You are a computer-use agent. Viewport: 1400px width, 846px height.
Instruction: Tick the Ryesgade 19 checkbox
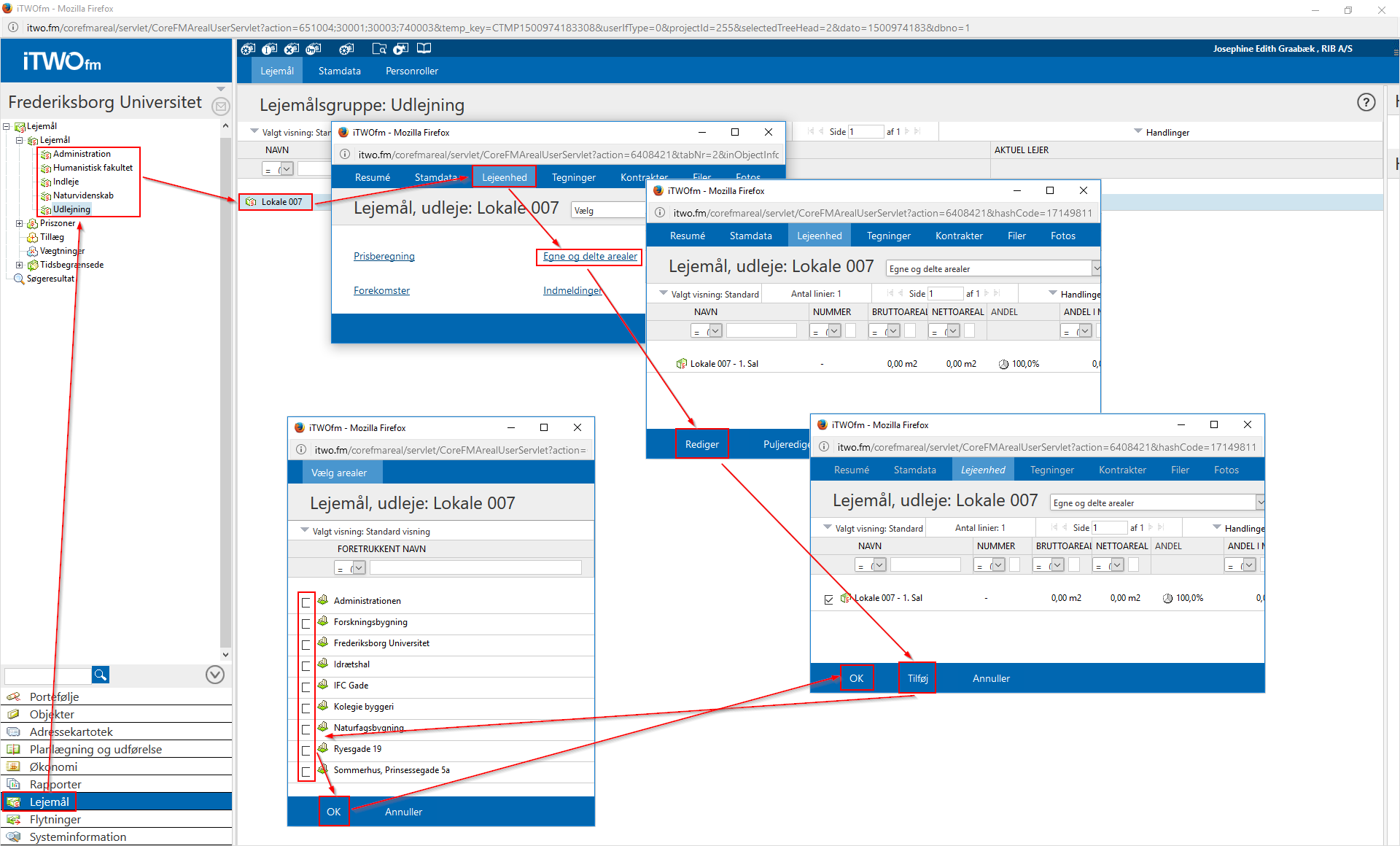click(x=306, y=750)
